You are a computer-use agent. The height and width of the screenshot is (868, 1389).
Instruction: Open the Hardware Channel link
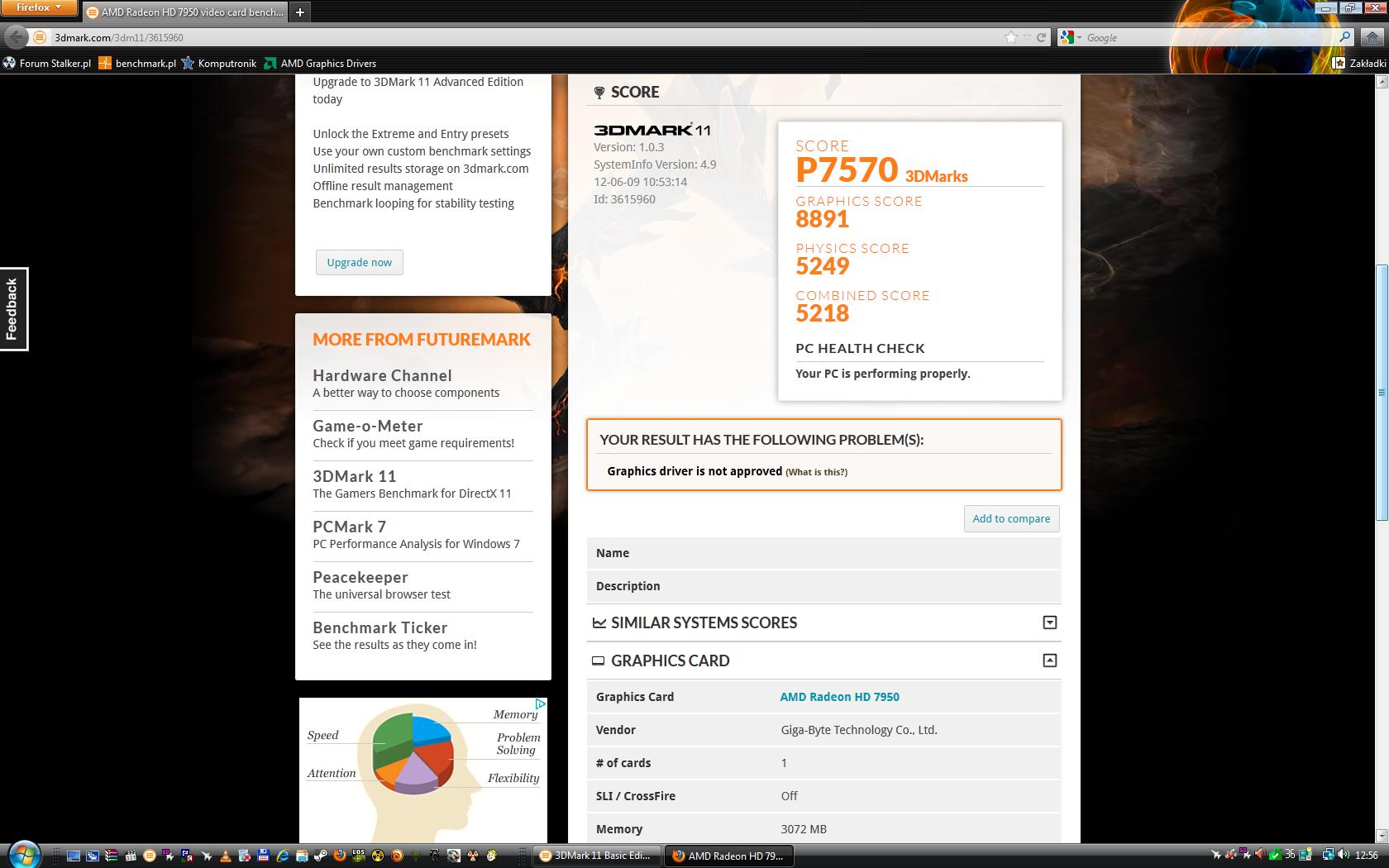tap(382, 375)
